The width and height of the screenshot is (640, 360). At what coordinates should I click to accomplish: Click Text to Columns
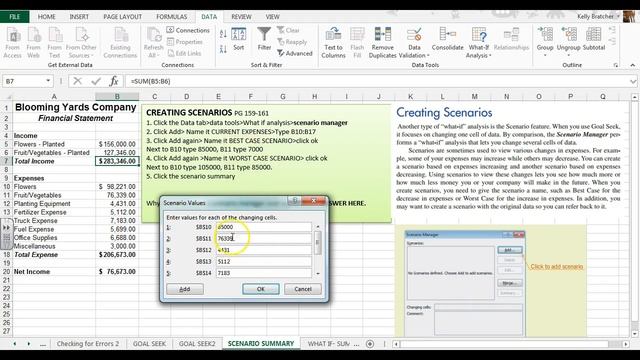[x=333, y=42]
